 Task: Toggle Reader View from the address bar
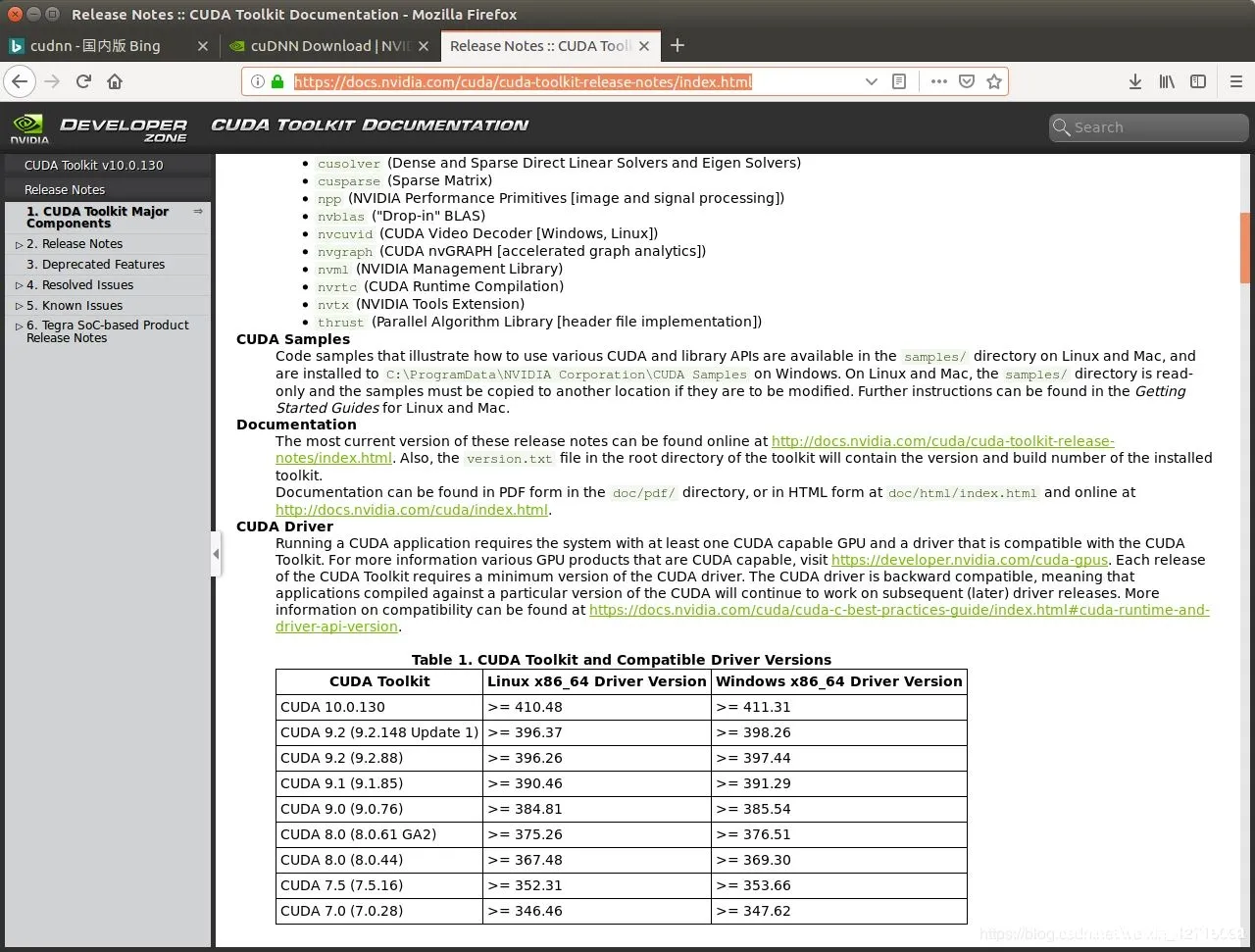(898, 81)
